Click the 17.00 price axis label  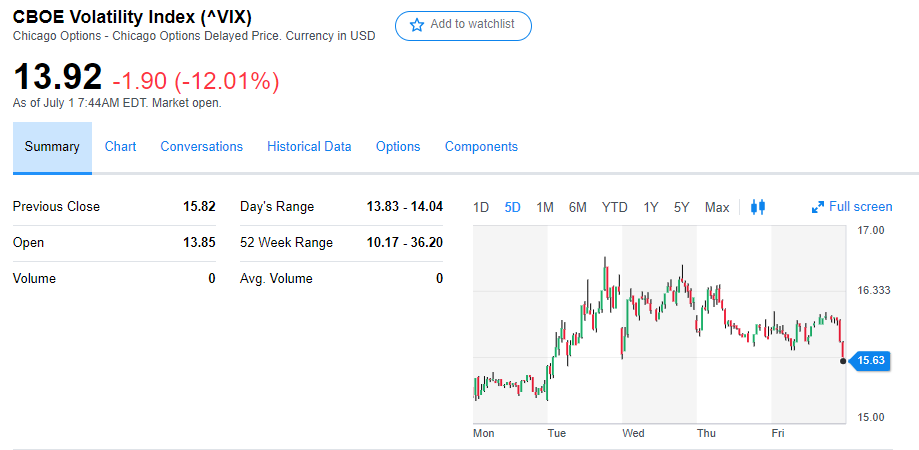pyautogui.click(x=870, y=230)
